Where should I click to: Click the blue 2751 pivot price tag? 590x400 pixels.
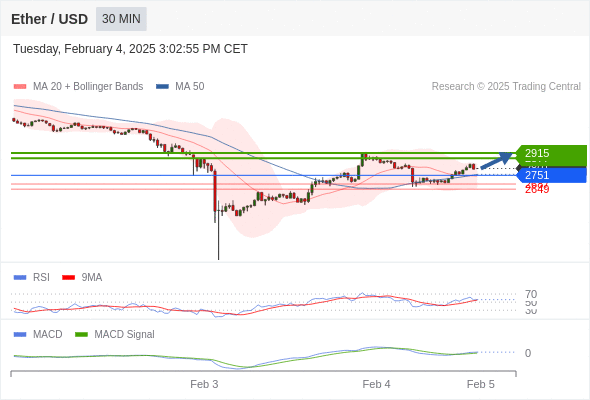tap(551, 175)
